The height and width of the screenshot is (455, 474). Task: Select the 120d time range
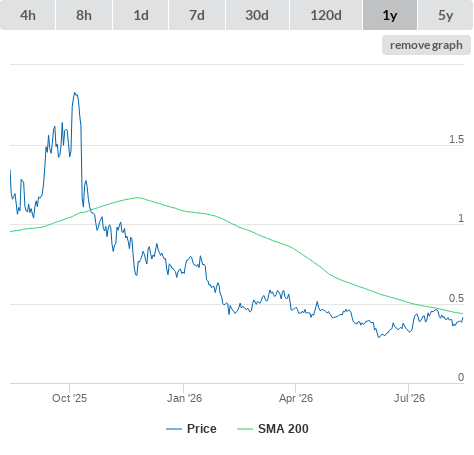click(x=326, y=15)
